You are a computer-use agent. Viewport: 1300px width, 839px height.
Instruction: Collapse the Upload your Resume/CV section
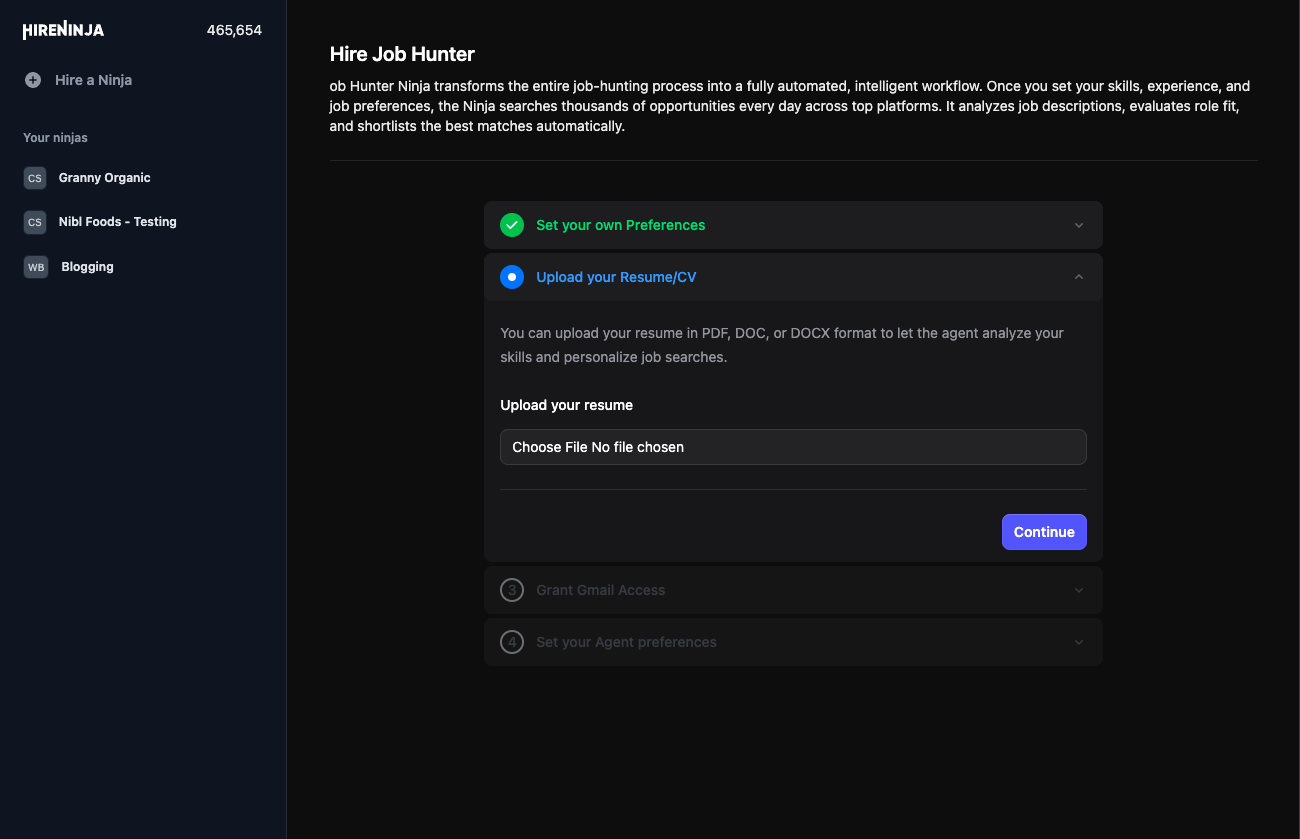[1078, 277]
